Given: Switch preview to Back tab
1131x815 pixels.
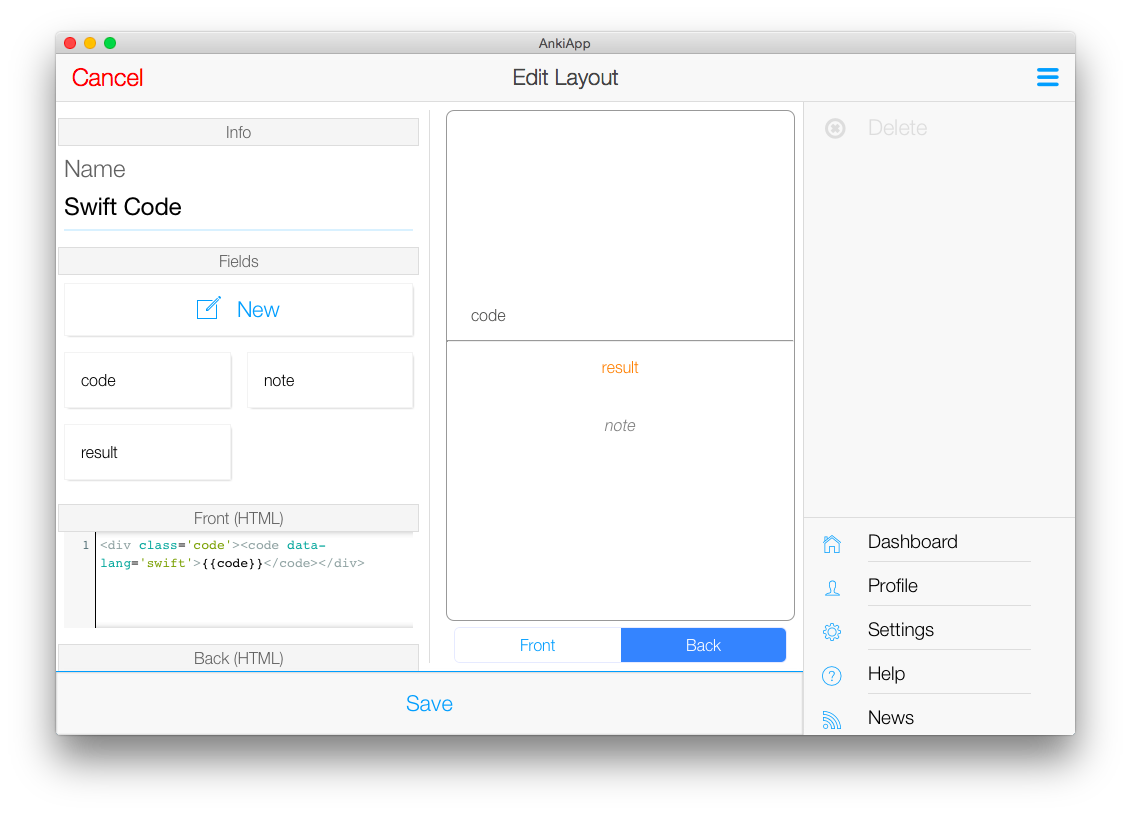Looking at the screenshot, I should (x=703, y=645).
